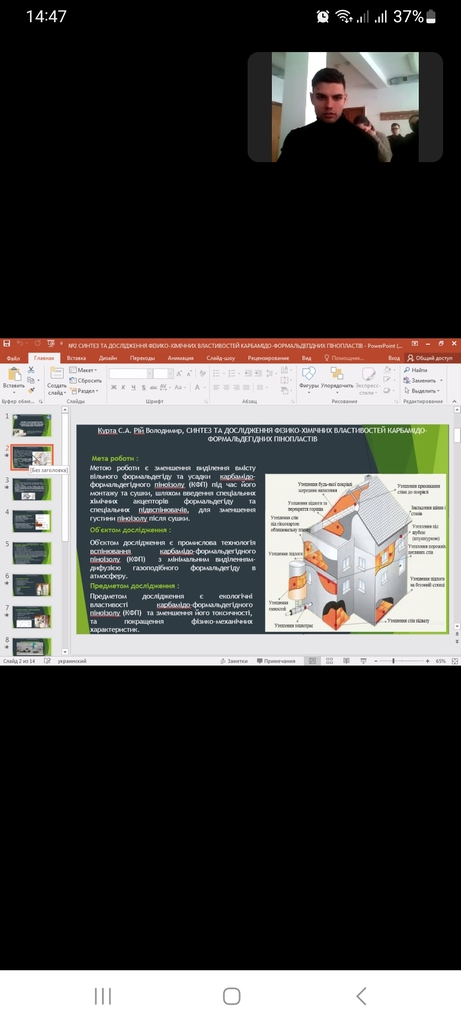Toggle bold Ж formatting
The image size is (461, 1024).
tap(114, 387)
